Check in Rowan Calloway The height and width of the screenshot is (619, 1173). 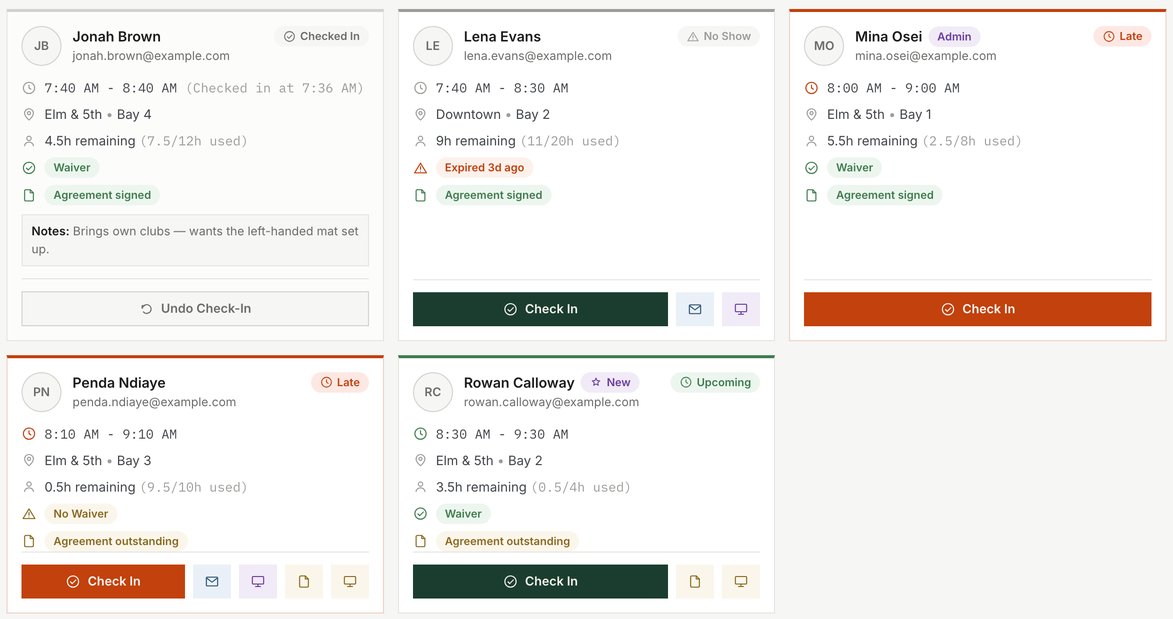click(540, 582)
